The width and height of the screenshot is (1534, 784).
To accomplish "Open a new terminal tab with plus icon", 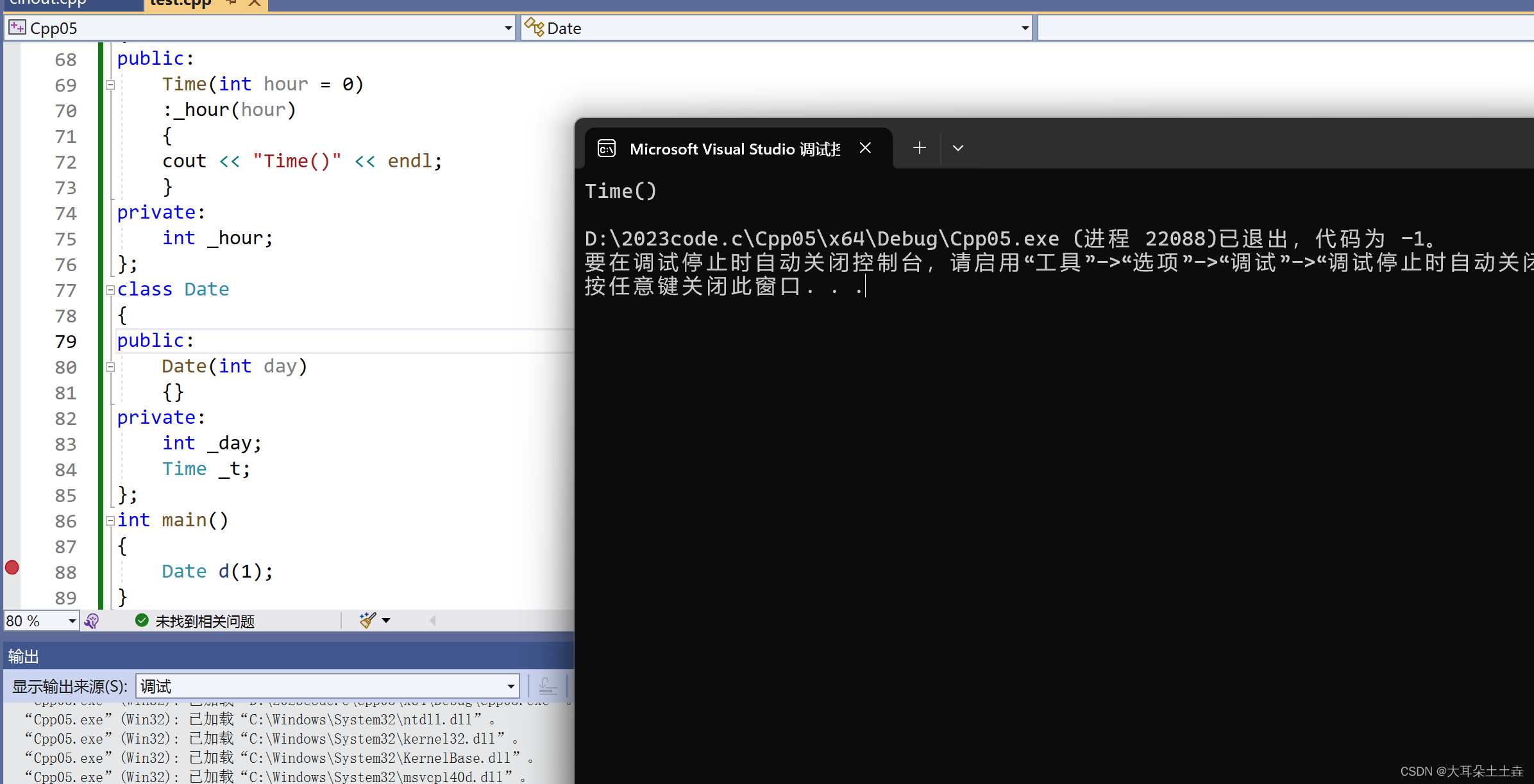I will 919,148.
